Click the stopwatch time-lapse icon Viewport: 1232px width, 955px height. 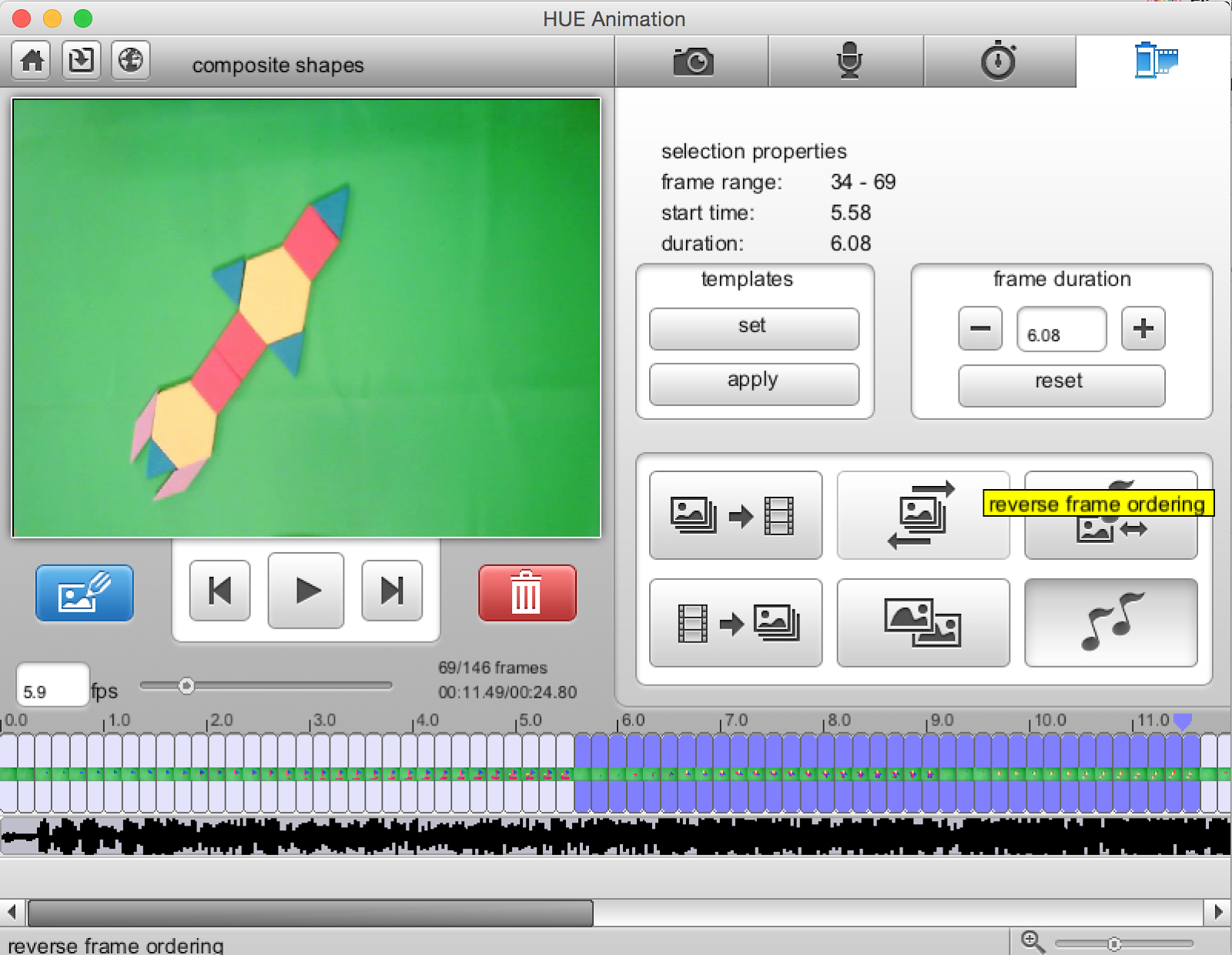click(999, 62)
